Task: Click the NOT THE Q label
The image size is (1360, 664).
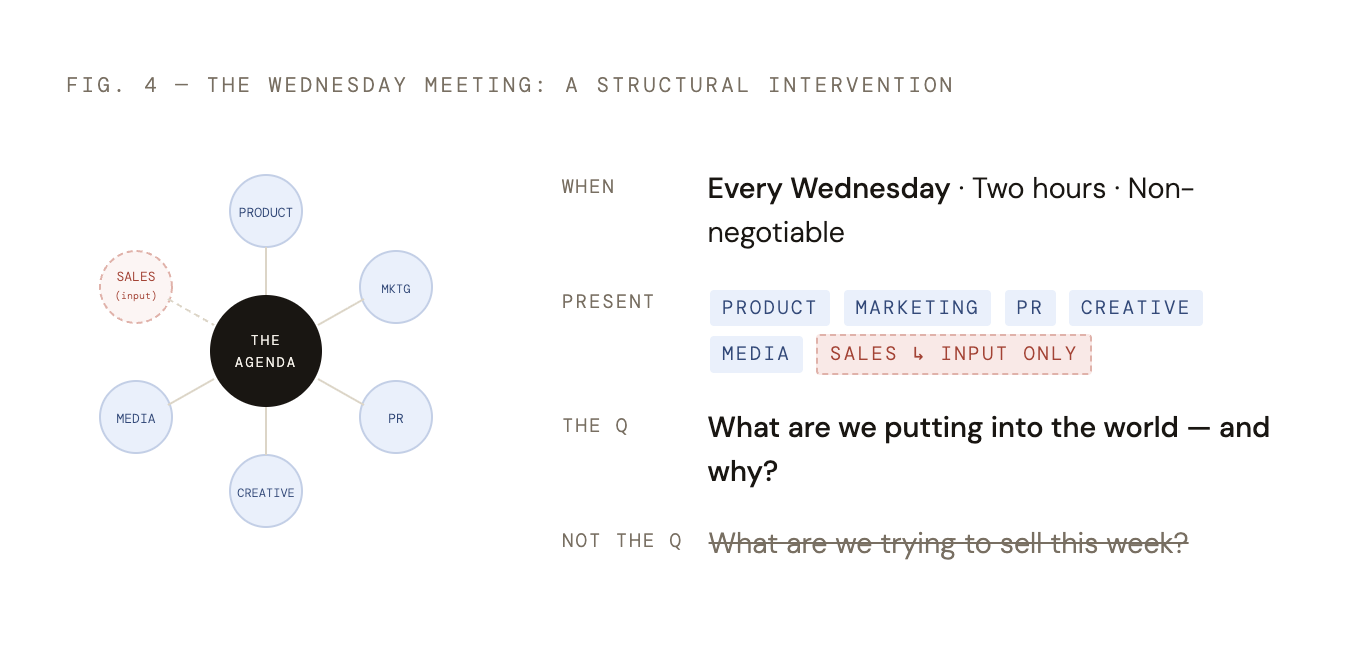Action: (x=621, y=541)
